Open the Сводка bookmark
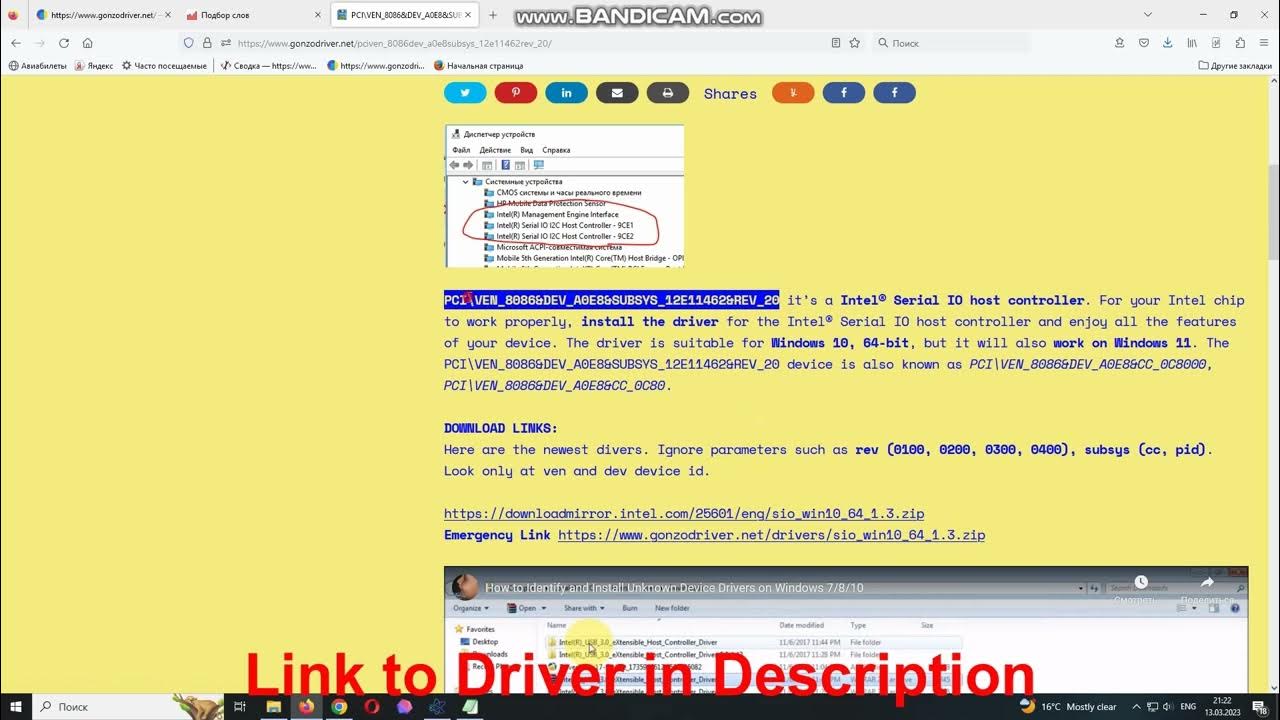Screen dimensions: 1280x720 (267, 66)
